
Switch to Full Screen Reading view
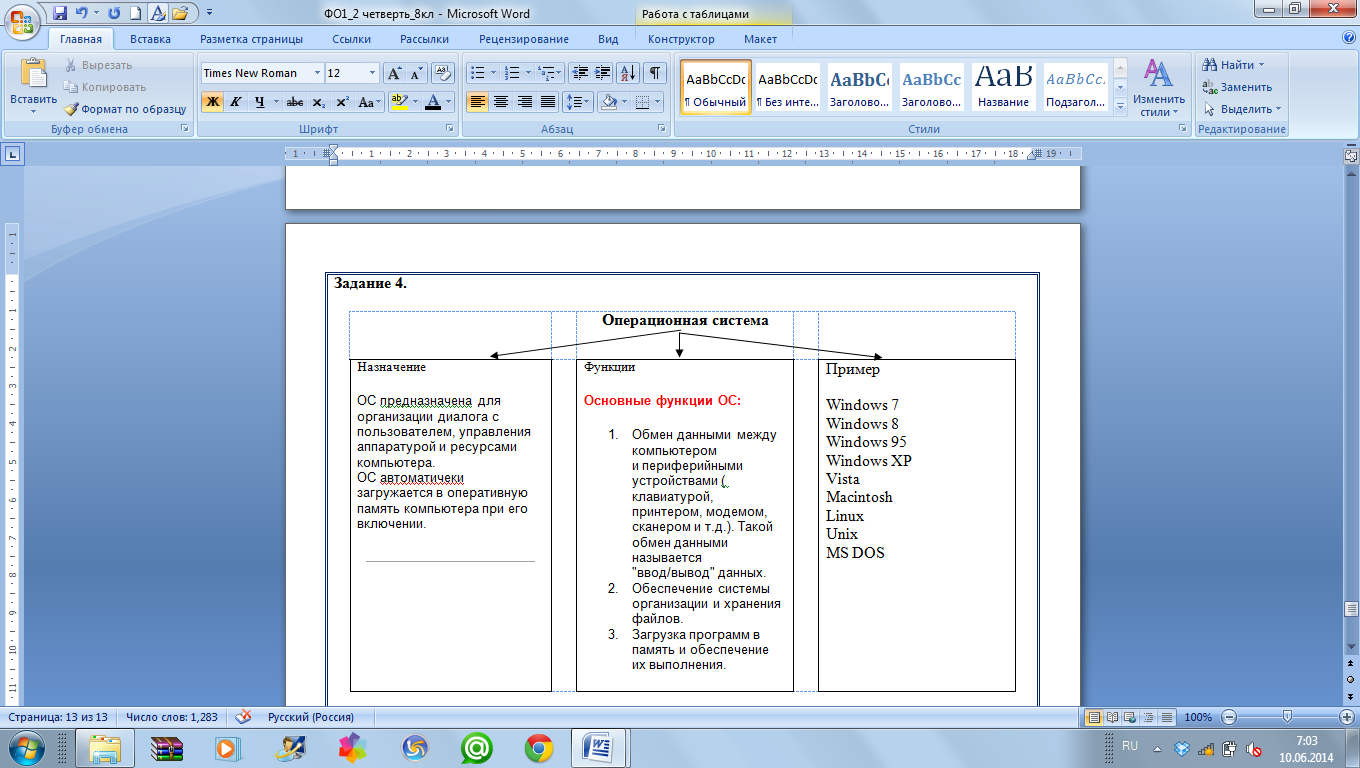click(1111, 717)
